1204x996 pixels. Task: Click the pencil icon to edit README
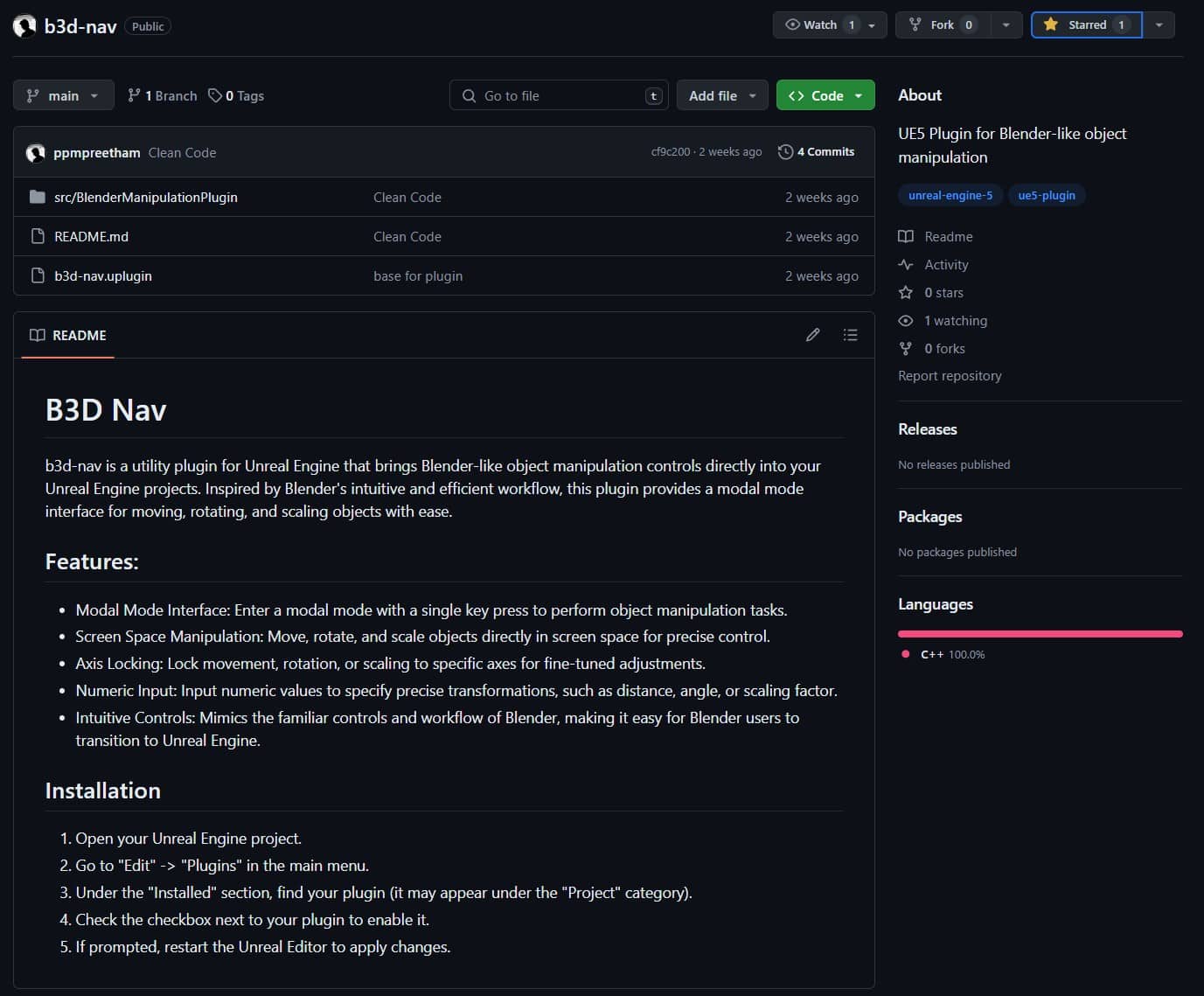point(812,335)
